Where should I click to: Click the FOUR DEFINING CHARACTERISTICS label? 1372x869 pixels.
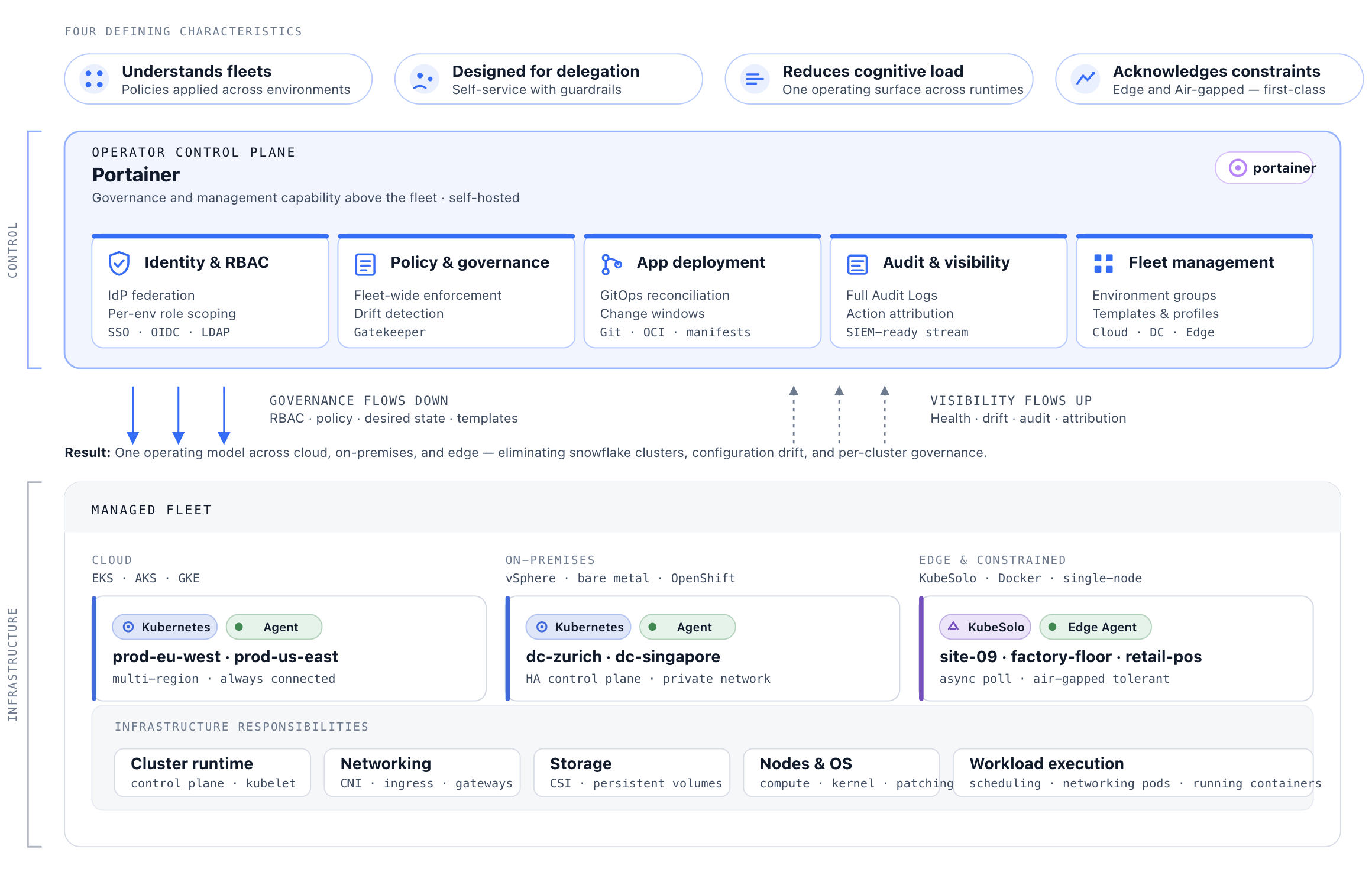pyautogui.click(x=183, y=31)
